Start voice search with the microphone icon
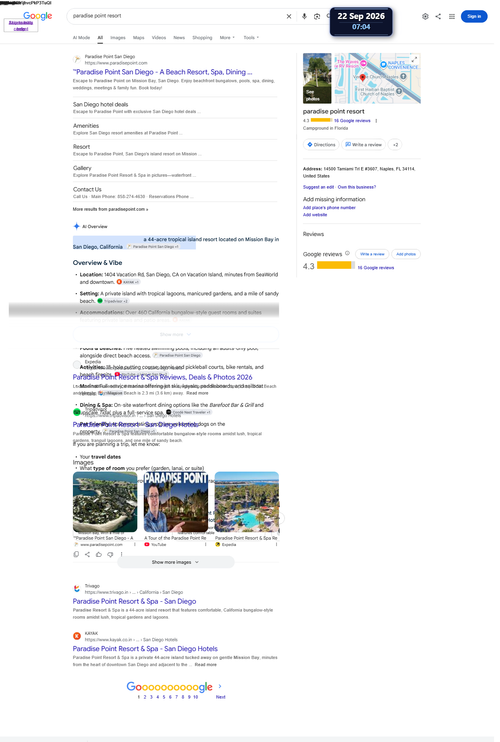Viewport: 500px width, 742px height. [304, 16]
